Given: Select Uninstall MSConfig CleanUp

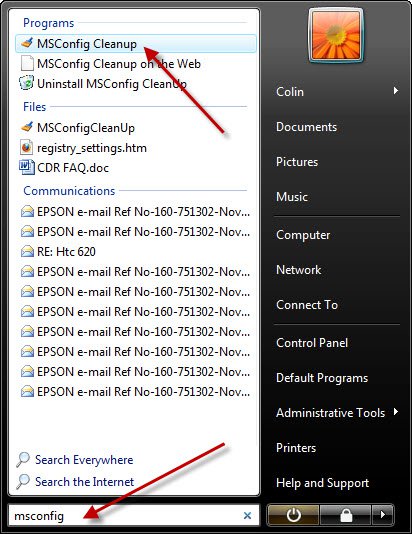Looking at the screenshot, I should tap(112, 84).
